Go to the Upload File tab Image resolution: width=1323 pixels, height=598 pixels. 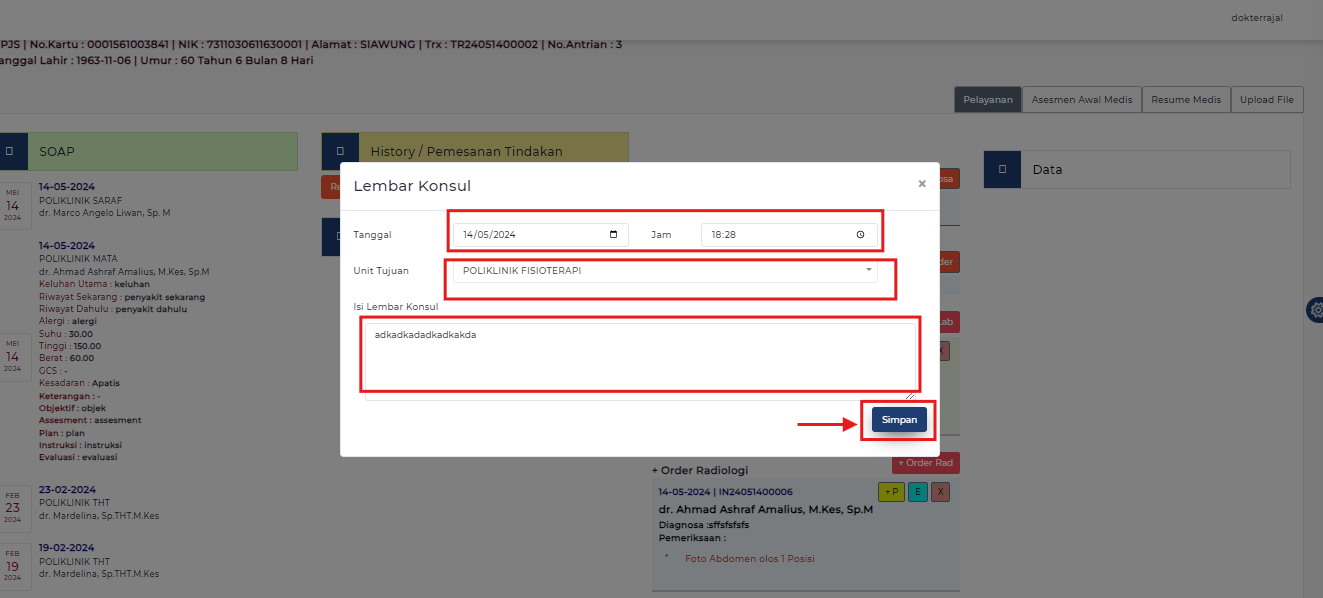tap(1266, 99)
